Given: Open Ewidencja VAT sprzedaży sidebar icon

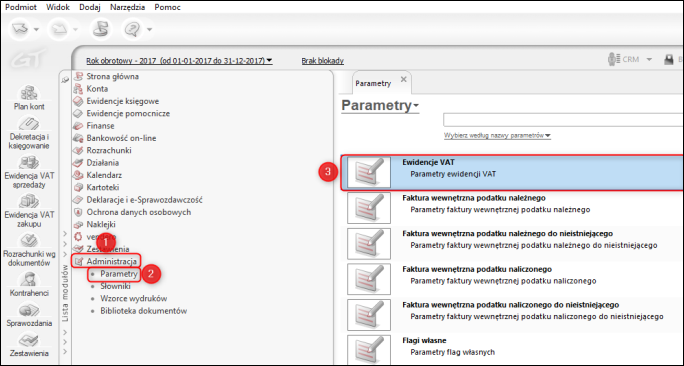Looking at the screenshot, I should [29, 163].
